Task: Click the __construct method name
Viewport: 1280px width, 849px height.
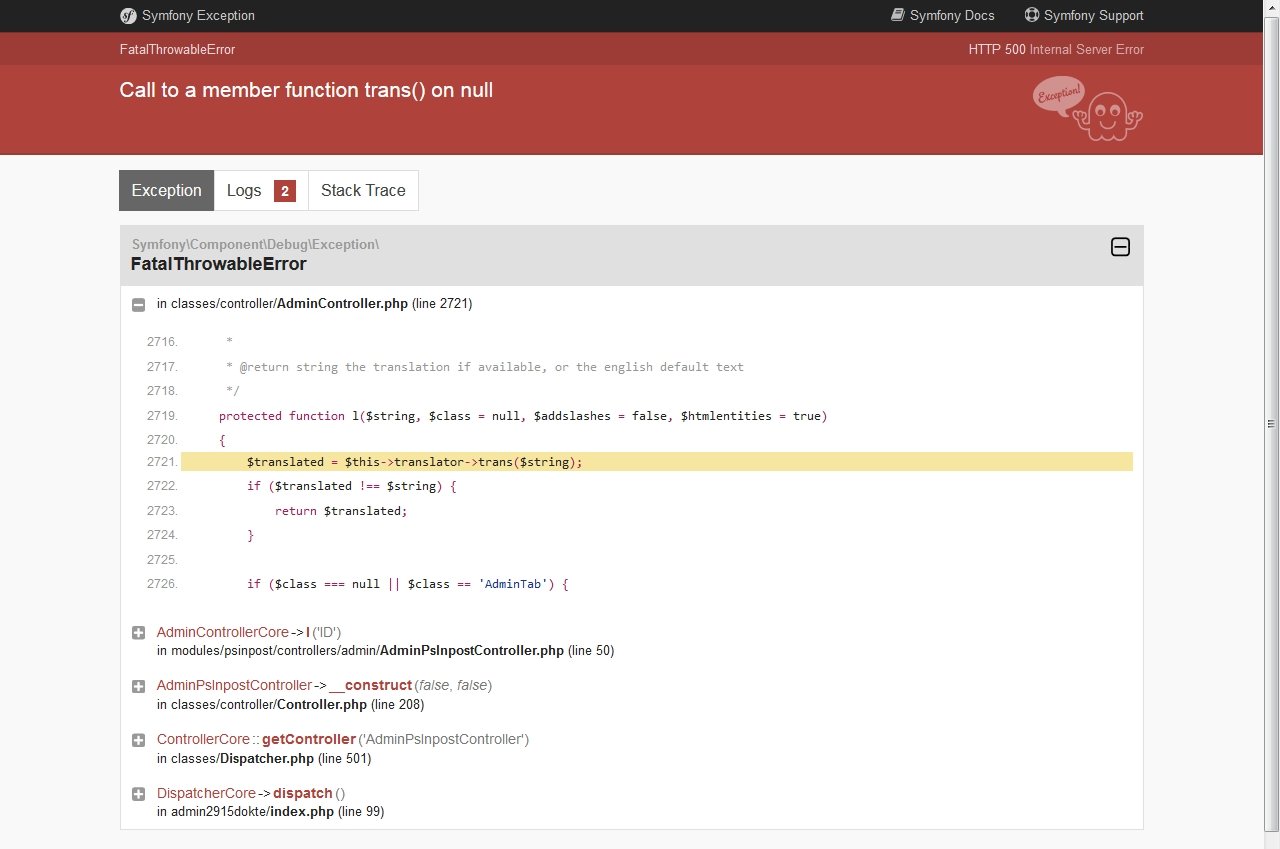Action: [x=370, y=686]
